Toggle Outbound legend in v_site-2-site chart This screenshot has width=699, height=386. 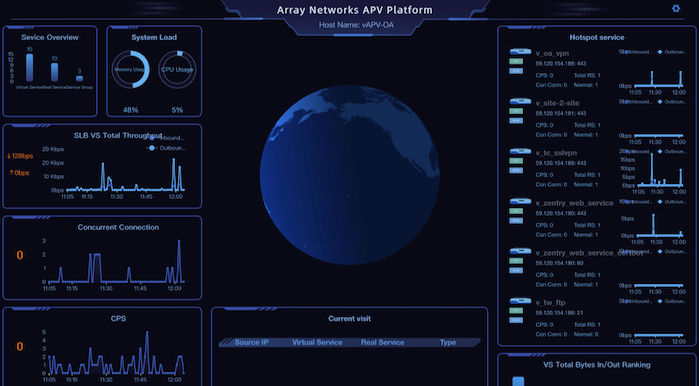pos(672,102)
